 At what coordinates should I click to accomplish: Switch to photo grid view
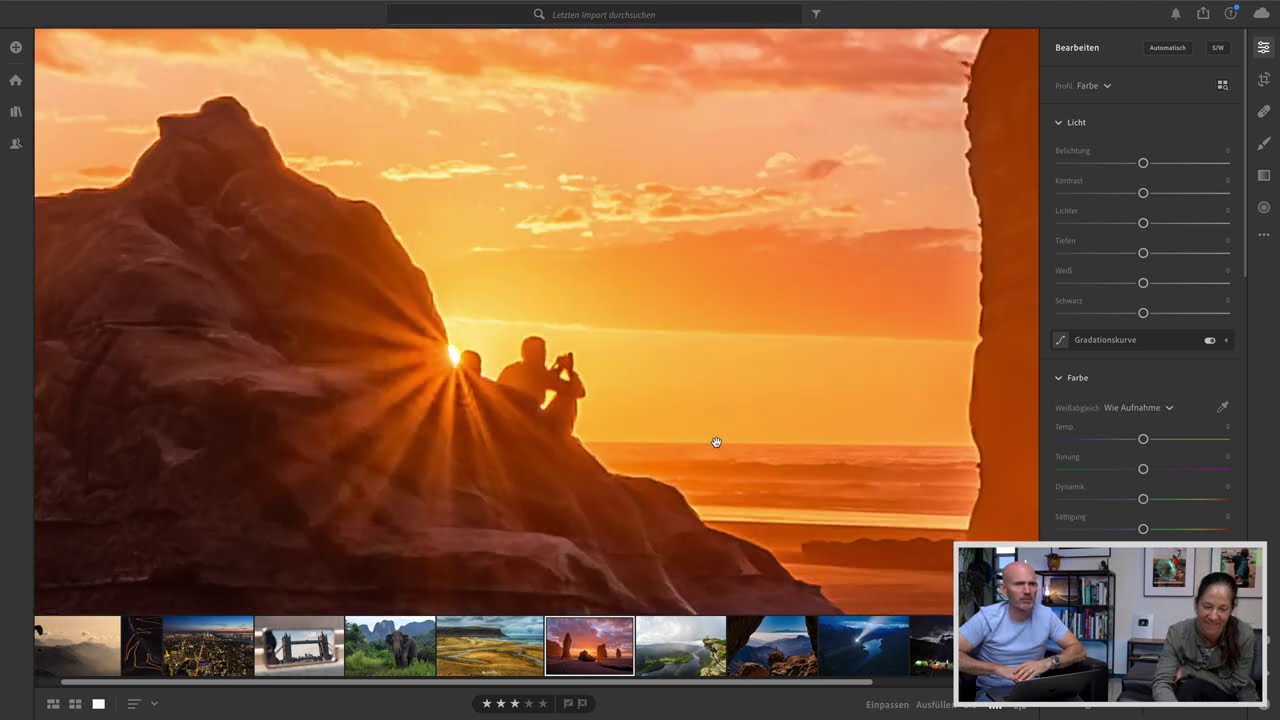54,704
